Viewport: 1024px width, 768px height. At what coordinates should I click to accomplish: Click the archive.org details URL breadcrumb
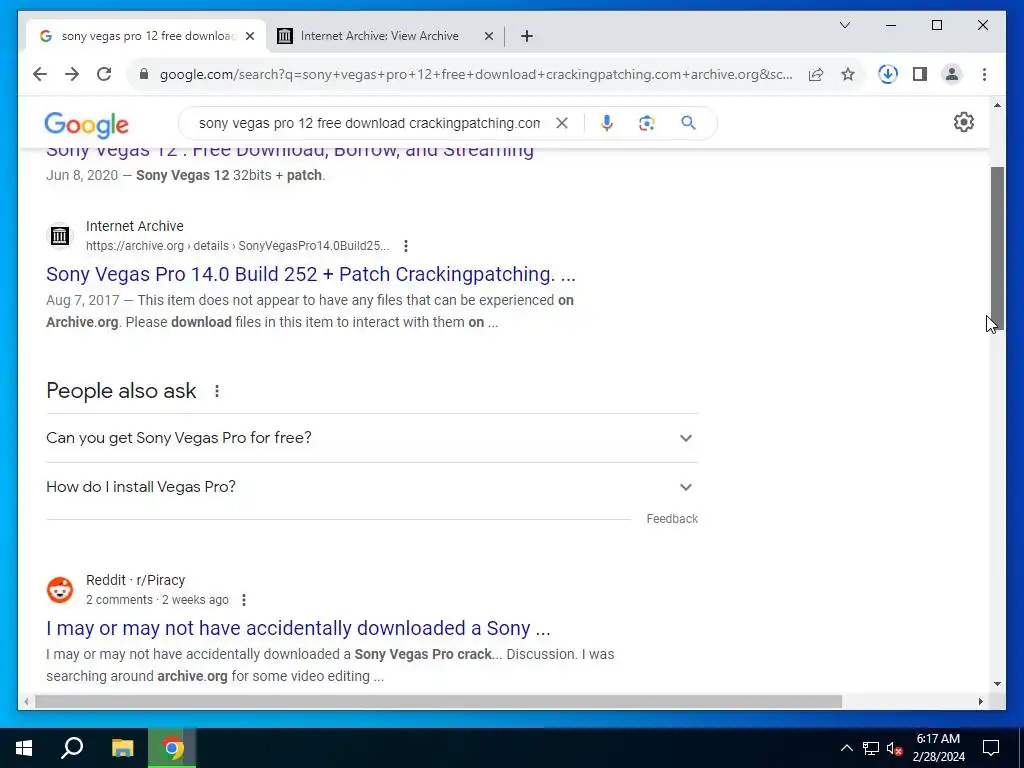(x=238, y=246)
